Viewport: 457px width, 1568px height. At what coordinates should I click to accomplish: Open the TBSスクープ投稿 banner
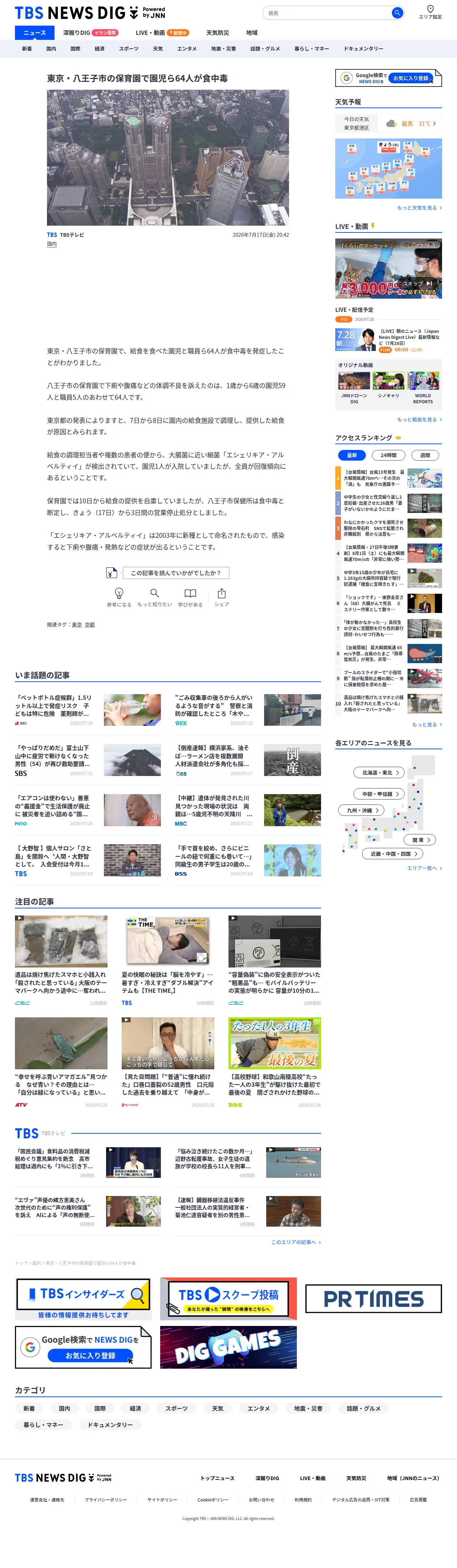(229, 1298)
